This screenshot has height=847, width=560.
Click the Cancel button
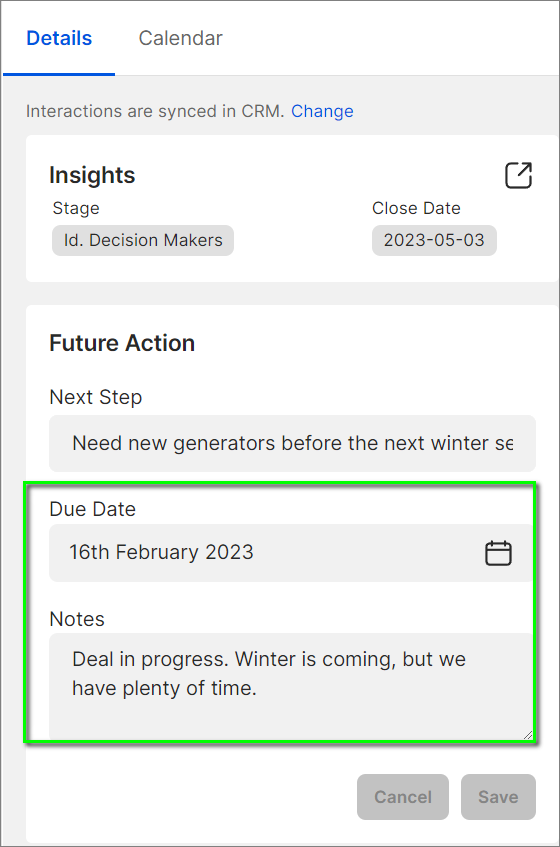403,797
